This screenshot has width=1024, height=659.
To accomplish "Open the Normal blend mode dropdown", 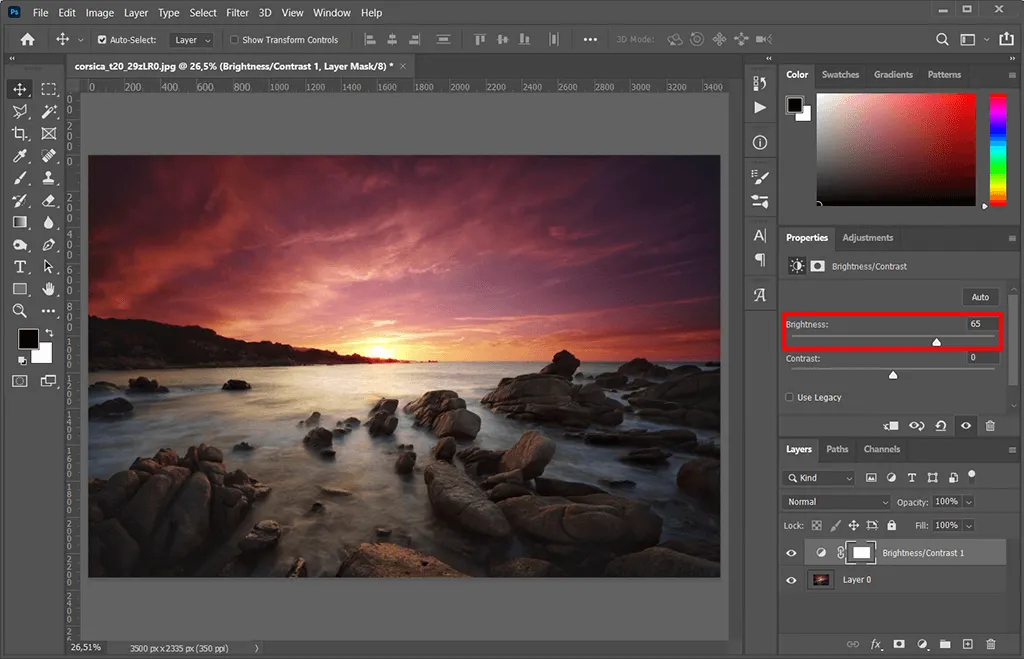I will click(836, 501).
